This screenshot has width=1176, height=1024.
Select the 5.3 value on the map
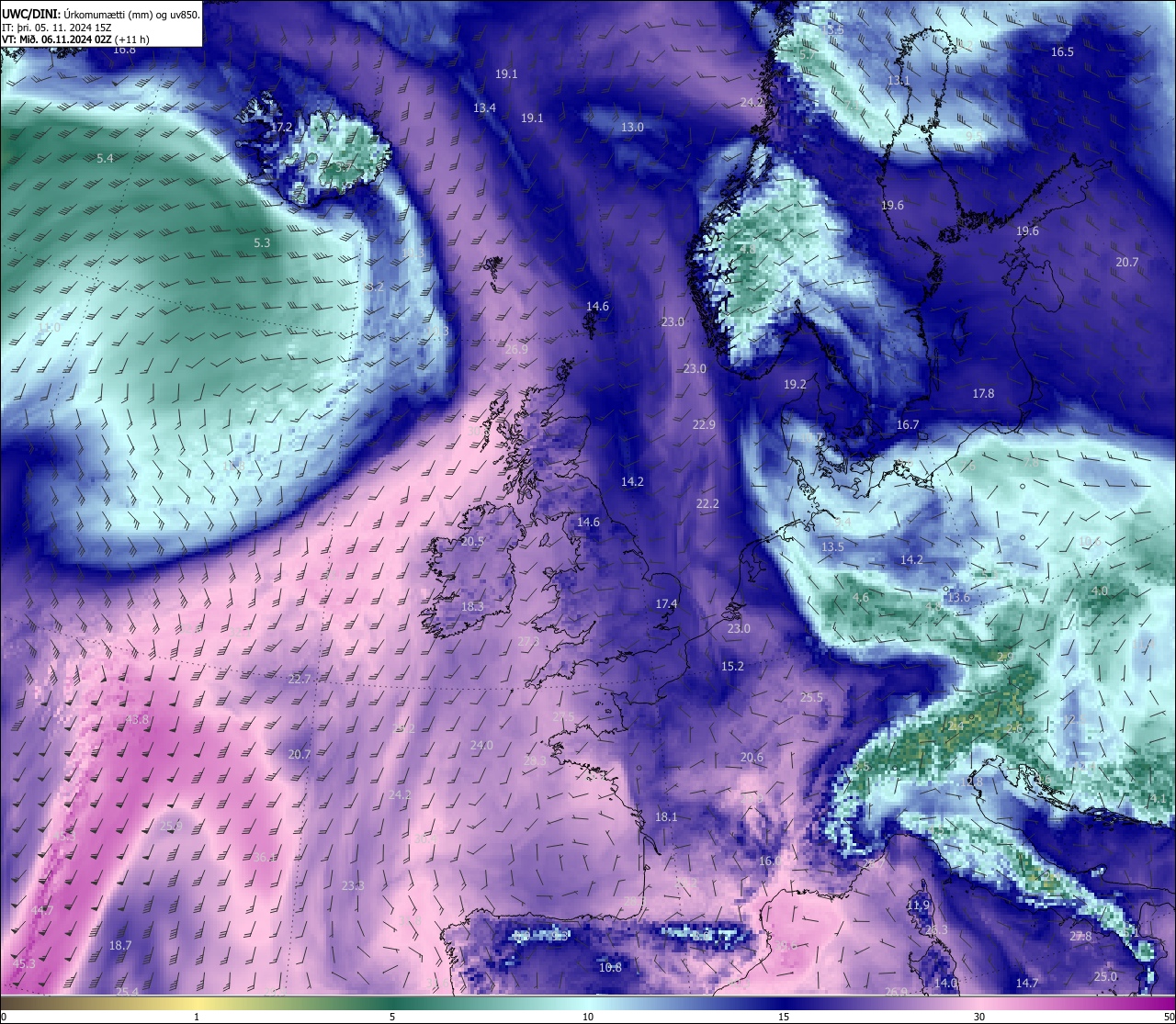click(262, 243)
